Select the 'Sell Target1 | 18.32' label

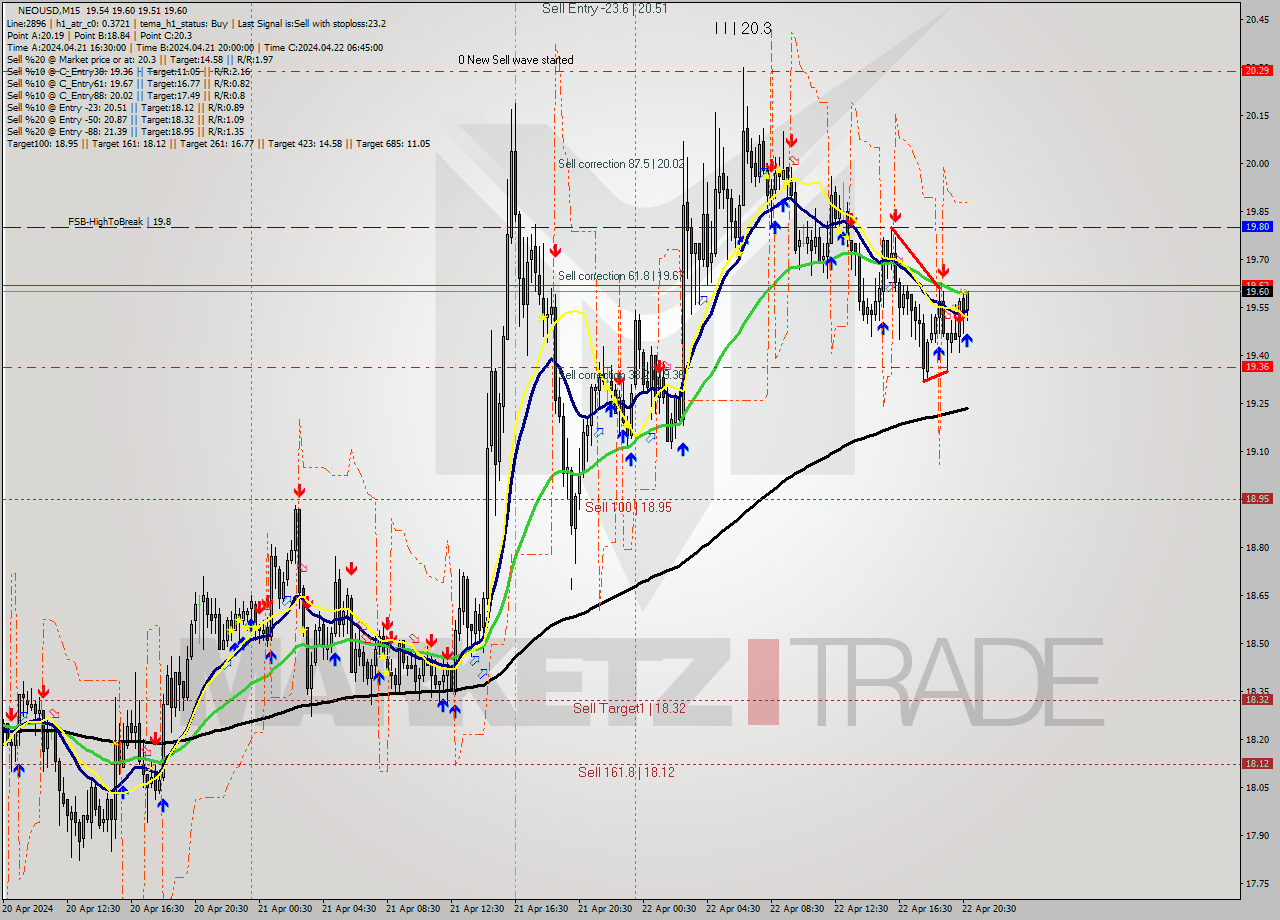point(629,708)
